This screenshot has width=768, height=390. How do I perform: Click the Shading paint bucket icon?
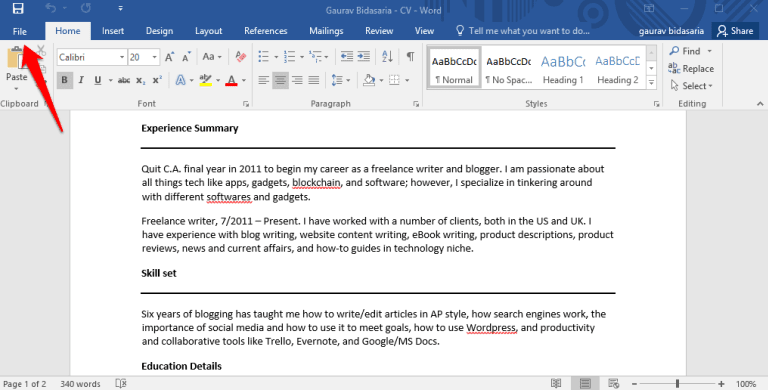pyautogui.click(x=369, y=80)
